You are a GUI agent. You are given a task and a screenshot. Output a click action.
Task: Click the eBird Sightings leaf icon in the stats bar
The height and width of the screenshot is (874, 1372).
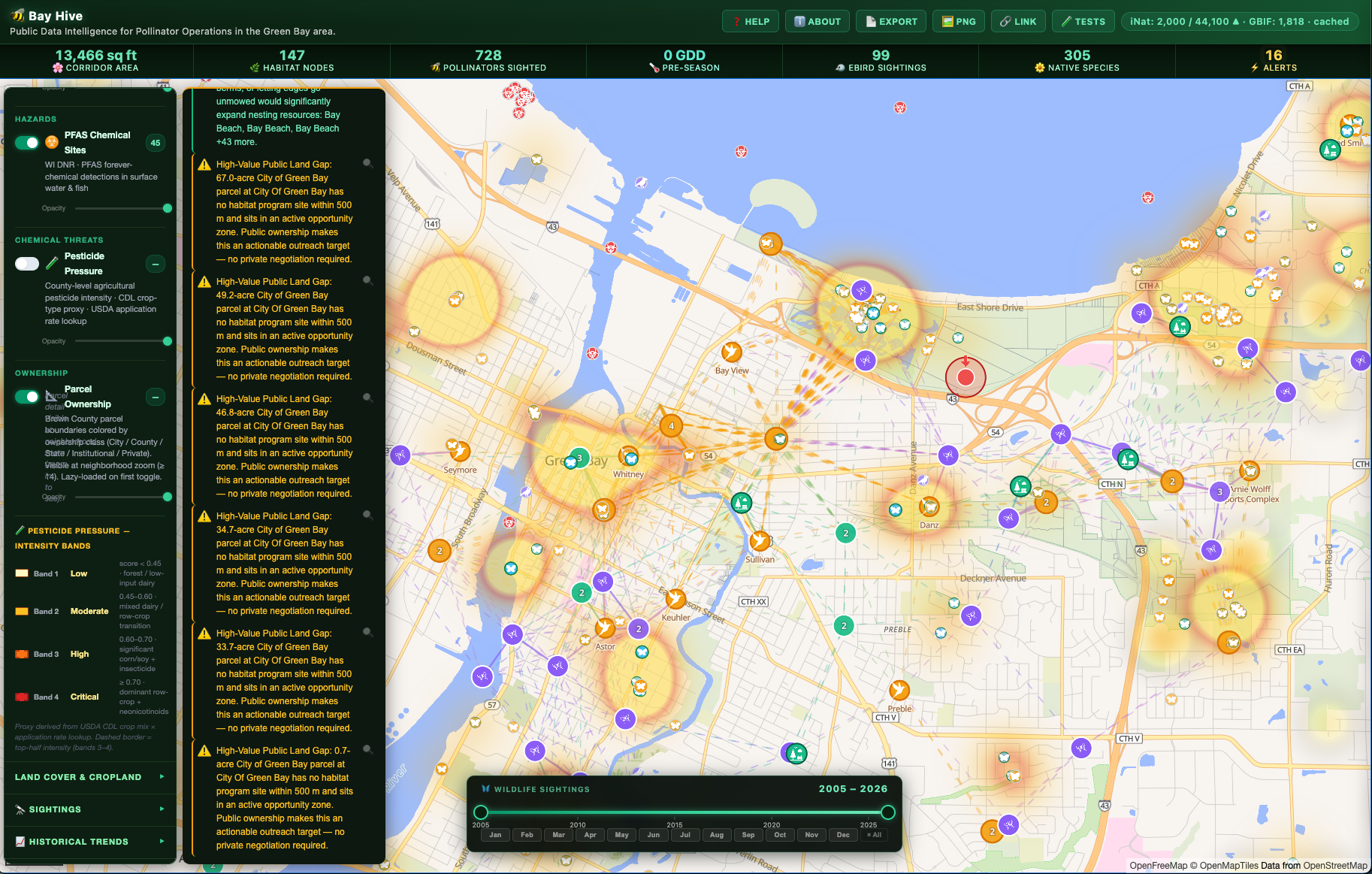pyautogui.click(x=840, y=68)
